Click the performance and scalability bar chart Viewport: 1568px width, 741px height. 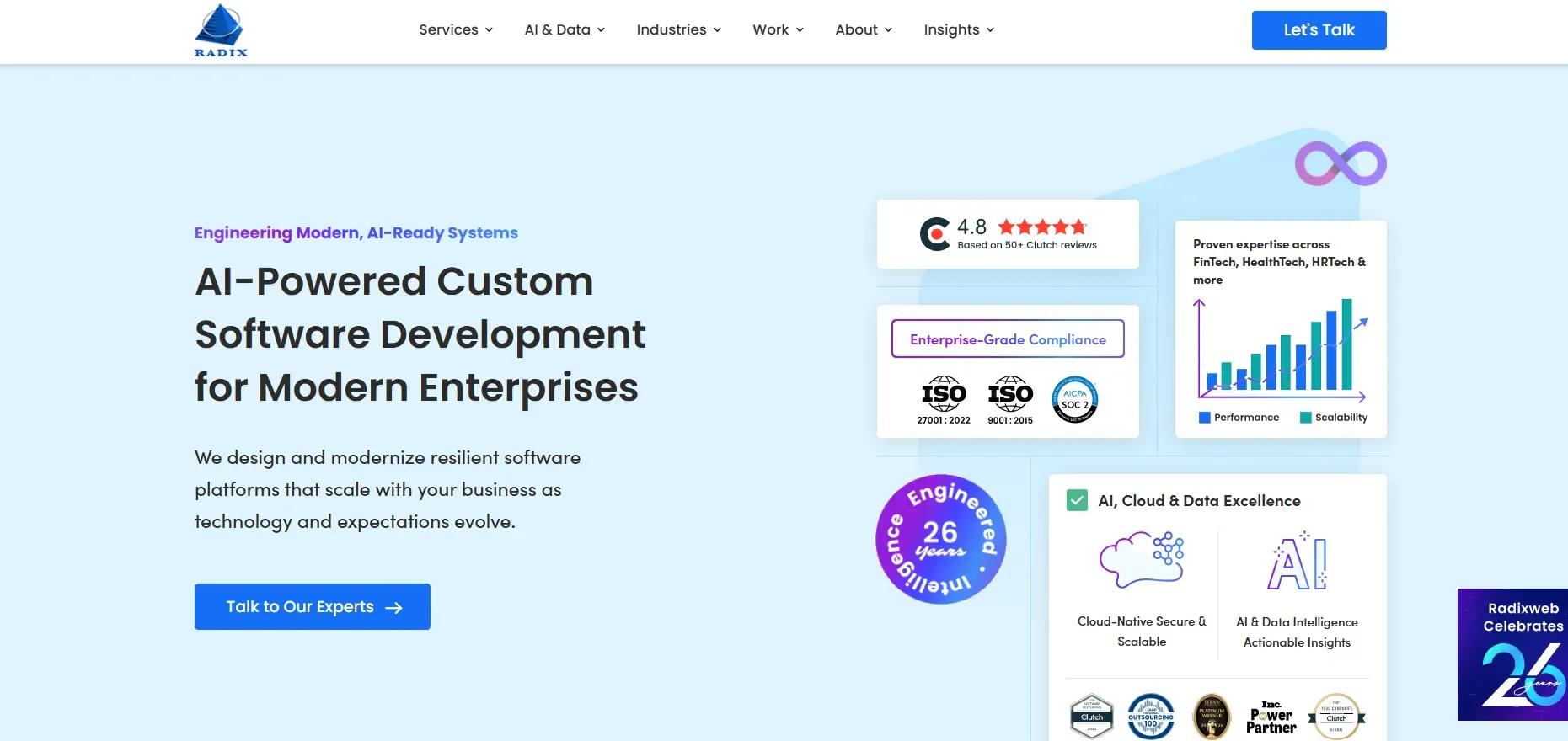point(1281,349)
